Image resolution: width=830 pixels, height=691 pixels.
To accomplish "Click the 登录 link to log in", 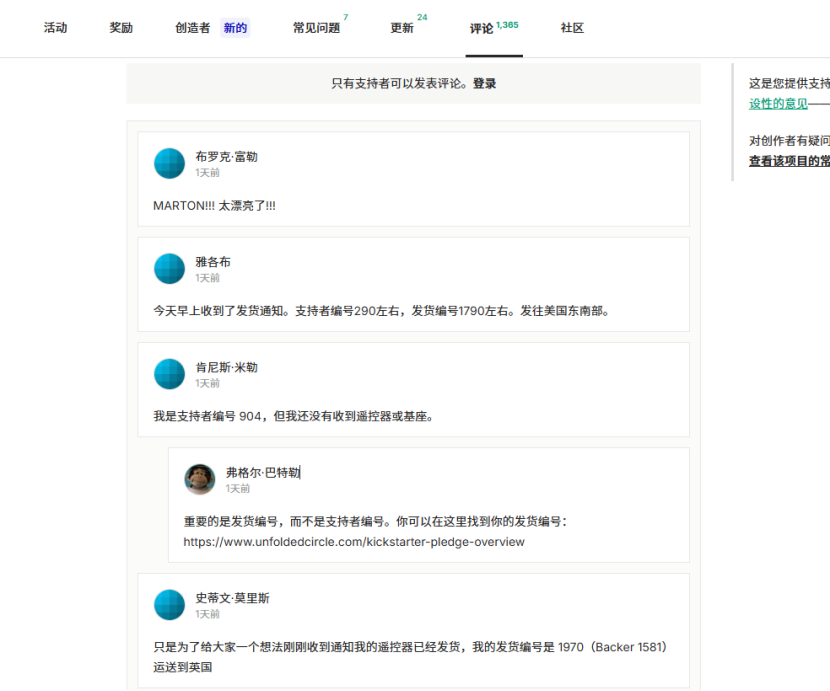I will [x=484, y=84].
